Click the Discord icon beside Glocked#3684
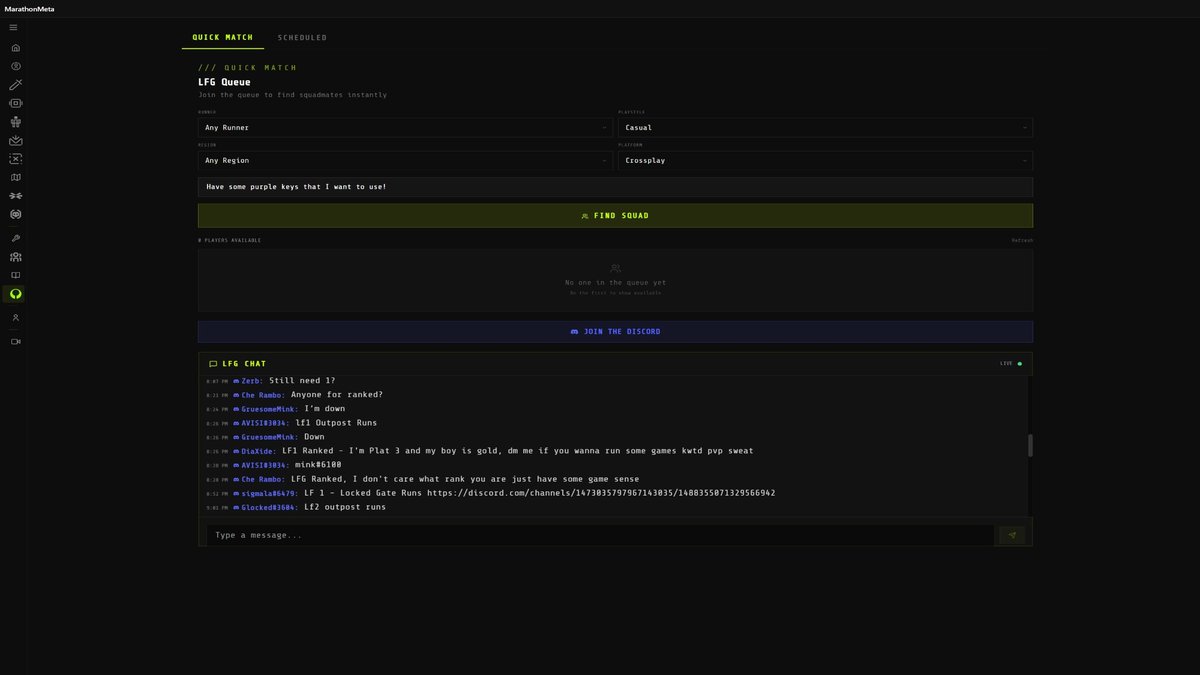1200x675 pixels. tap(236, 507)
